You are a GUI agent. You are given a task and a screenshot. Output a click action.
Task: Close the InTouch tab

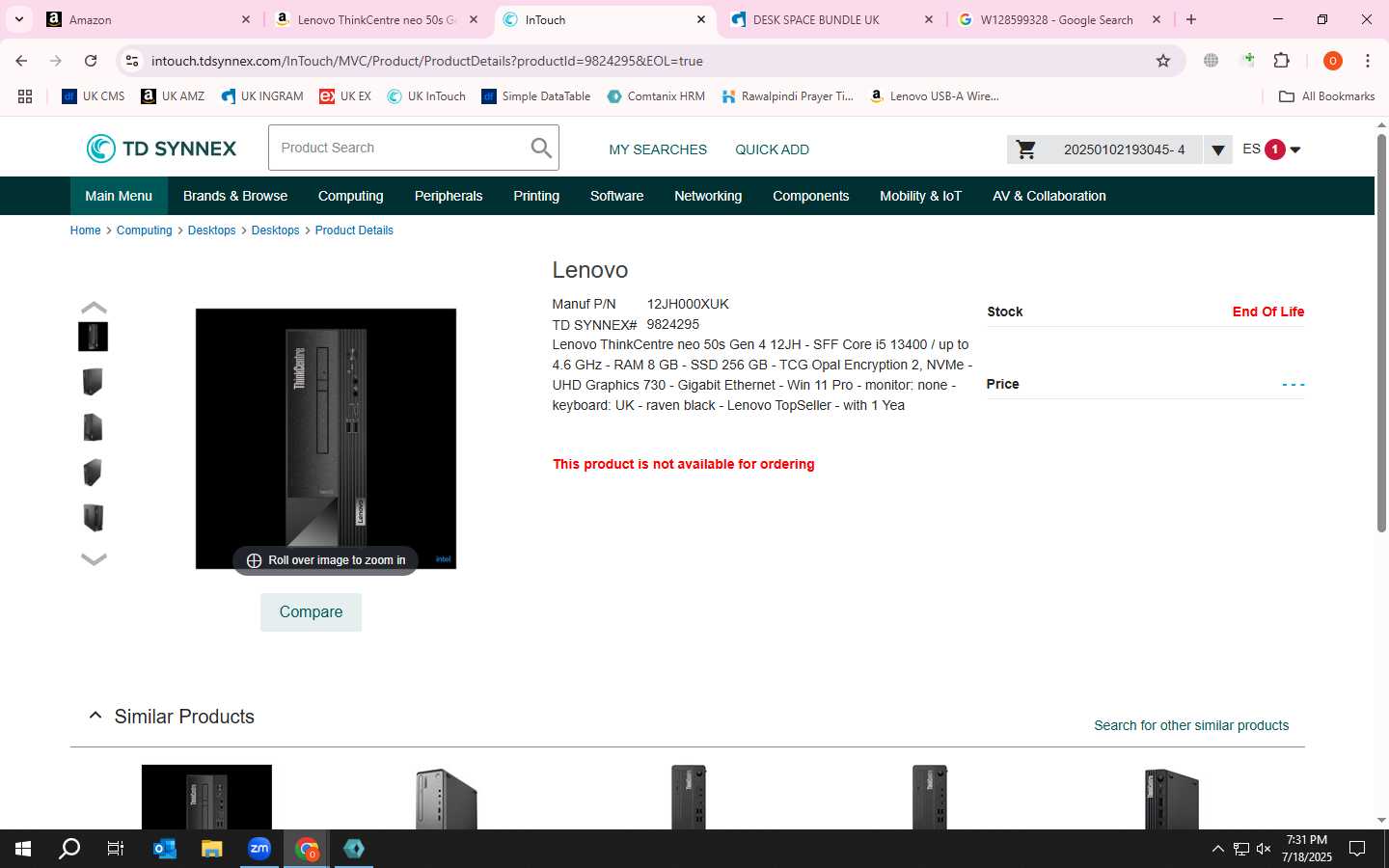pos(701,19)
